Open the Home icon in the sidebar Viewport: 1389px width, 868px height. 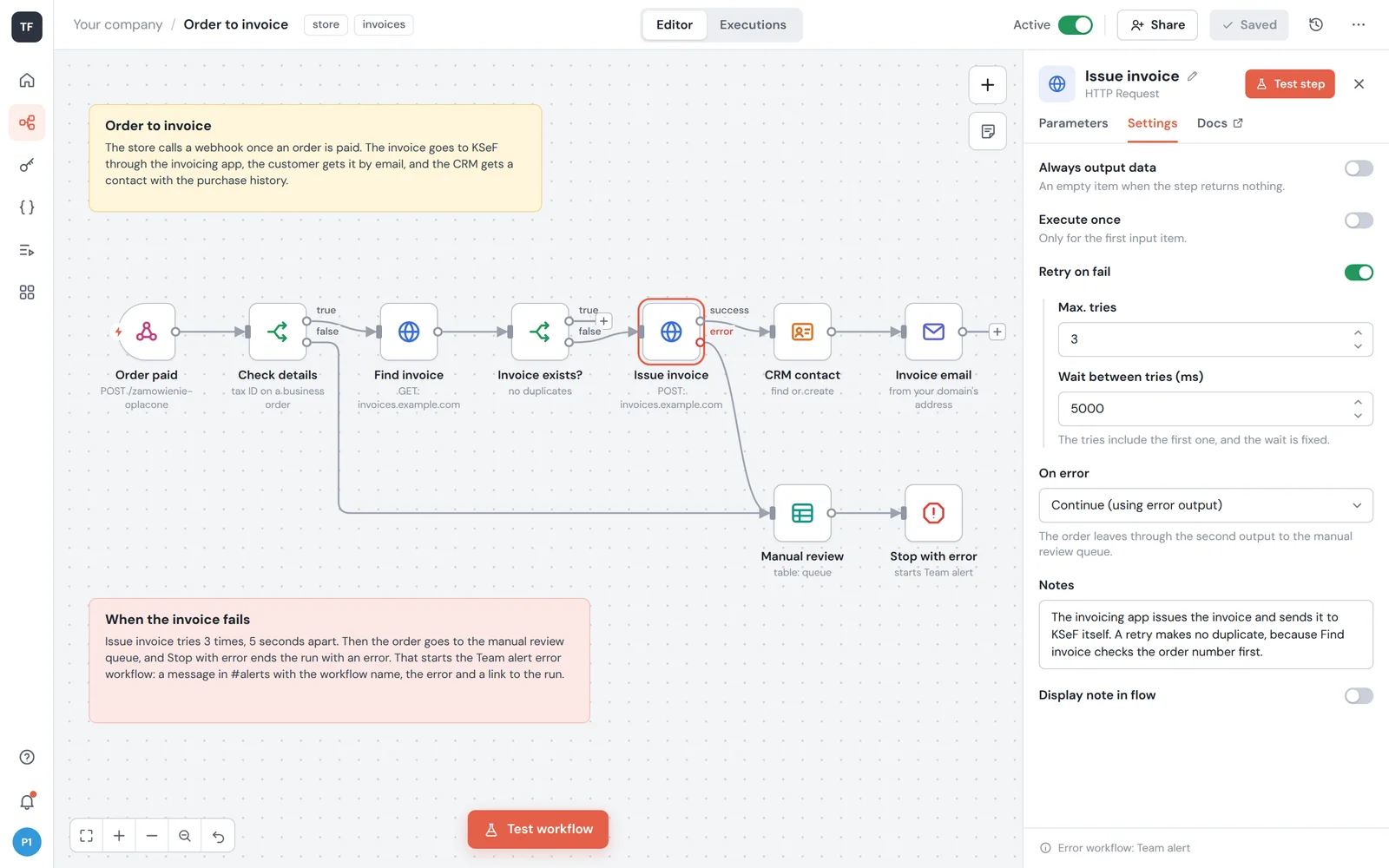point(27,80)
